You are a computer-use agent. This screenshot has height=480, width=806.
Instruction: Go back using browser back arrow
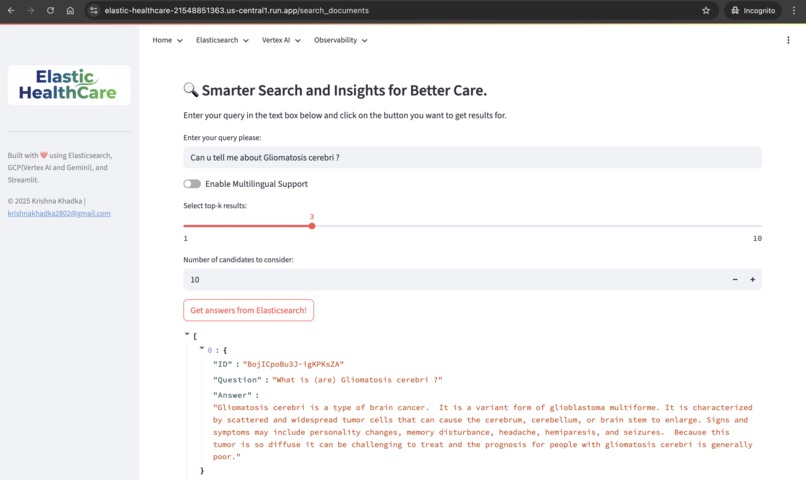[11, 10]
